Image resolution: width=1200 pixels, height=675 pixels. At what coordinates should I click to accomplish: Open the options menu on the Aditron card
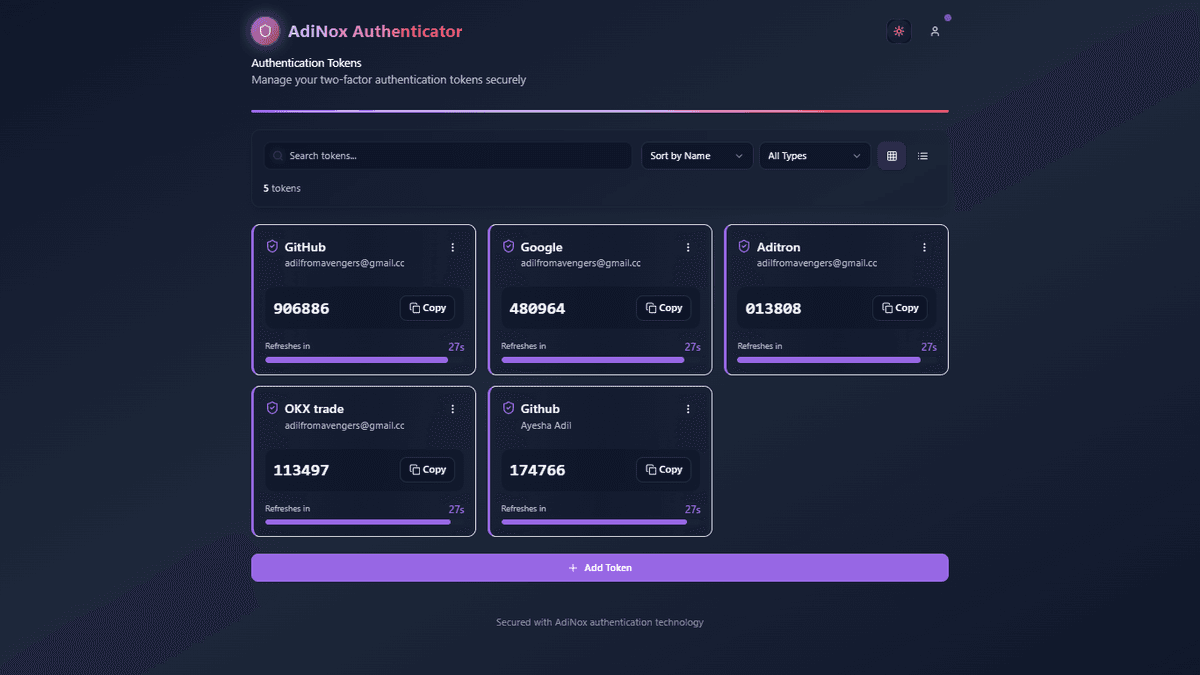pyautogui.click(x=924, y=247)
